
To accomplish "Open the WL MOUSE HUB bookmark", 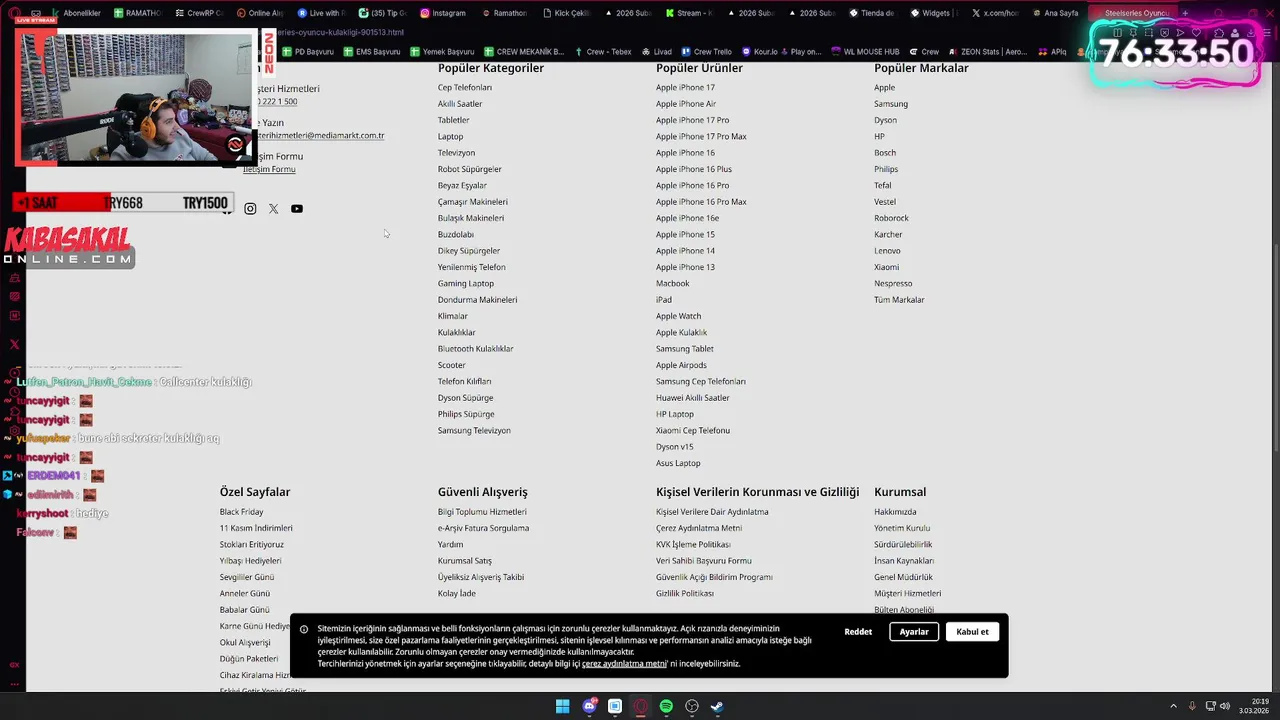I will (x=866, y=52).
